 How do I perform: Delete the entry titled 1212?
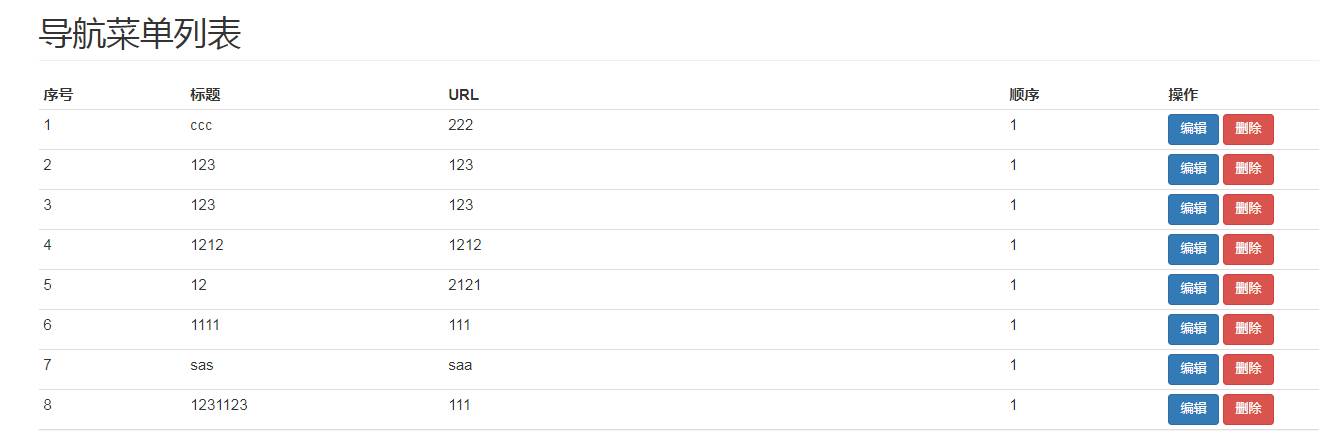(1247, 249)
